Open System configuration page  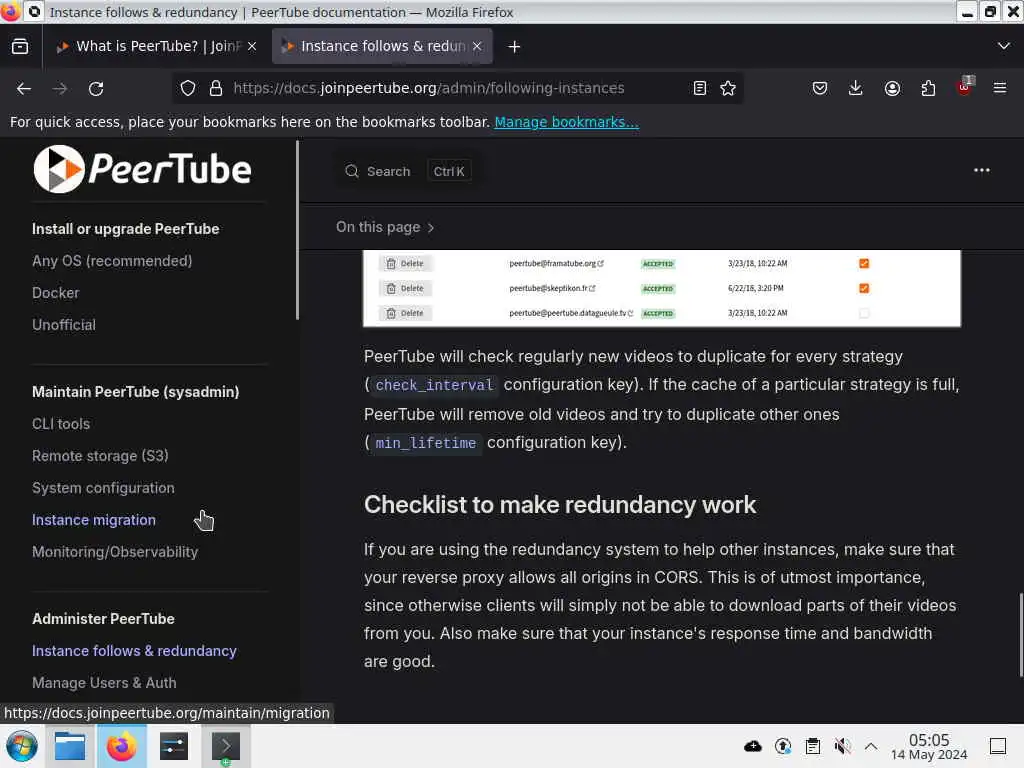103,488
